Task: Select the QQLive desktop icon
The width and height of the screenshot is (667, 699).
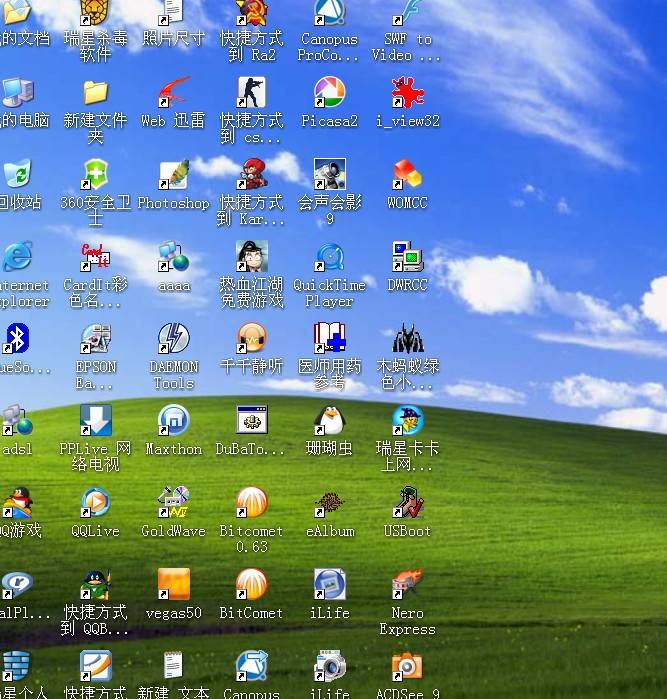Action: coord(95,503)
